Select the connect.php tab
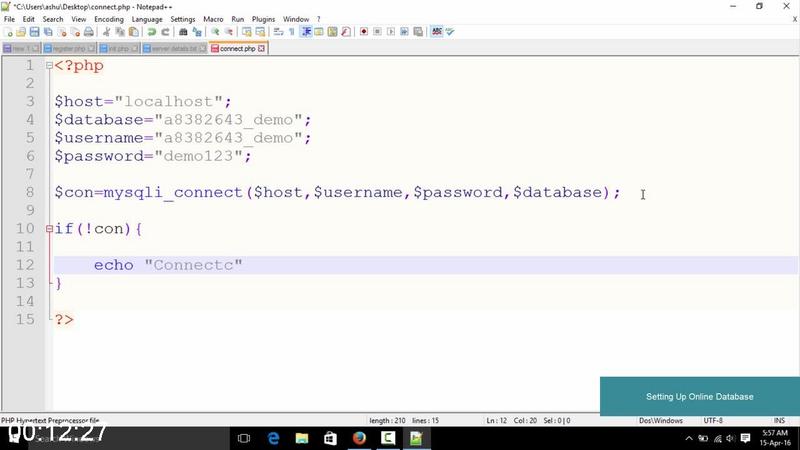Image resolution: width=800 pixels, height=450 pixels. (x=237, y=48)
